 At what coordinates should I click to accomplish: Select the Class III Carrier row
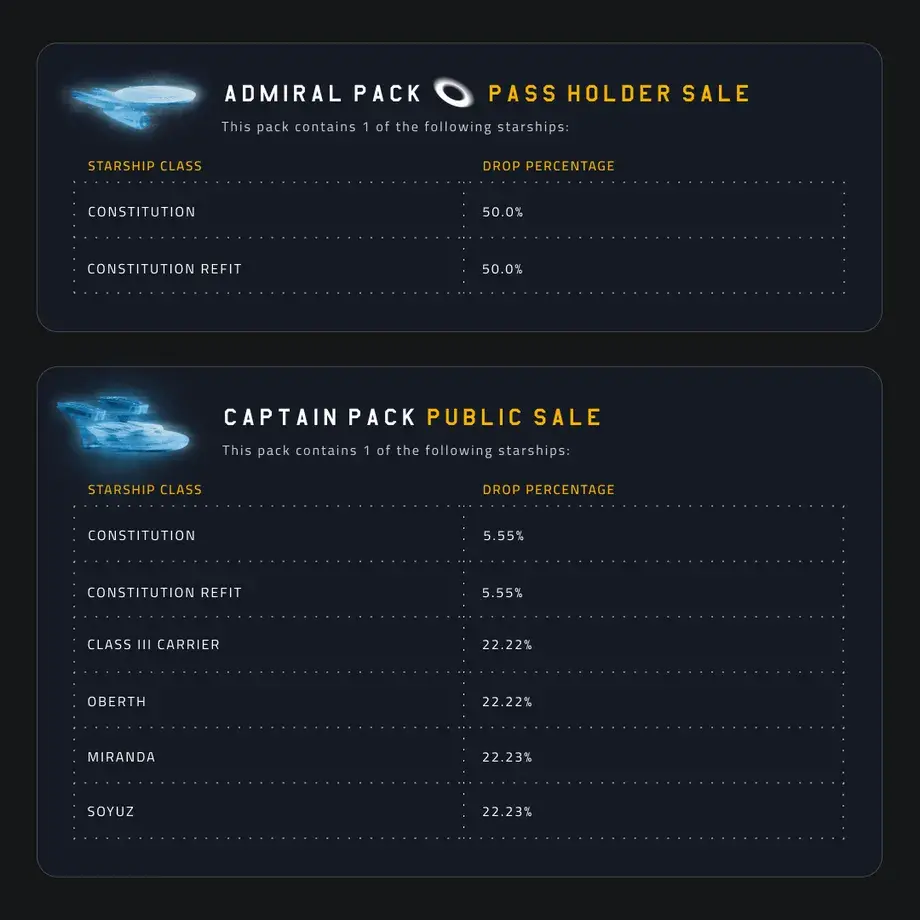click(153, 645)
